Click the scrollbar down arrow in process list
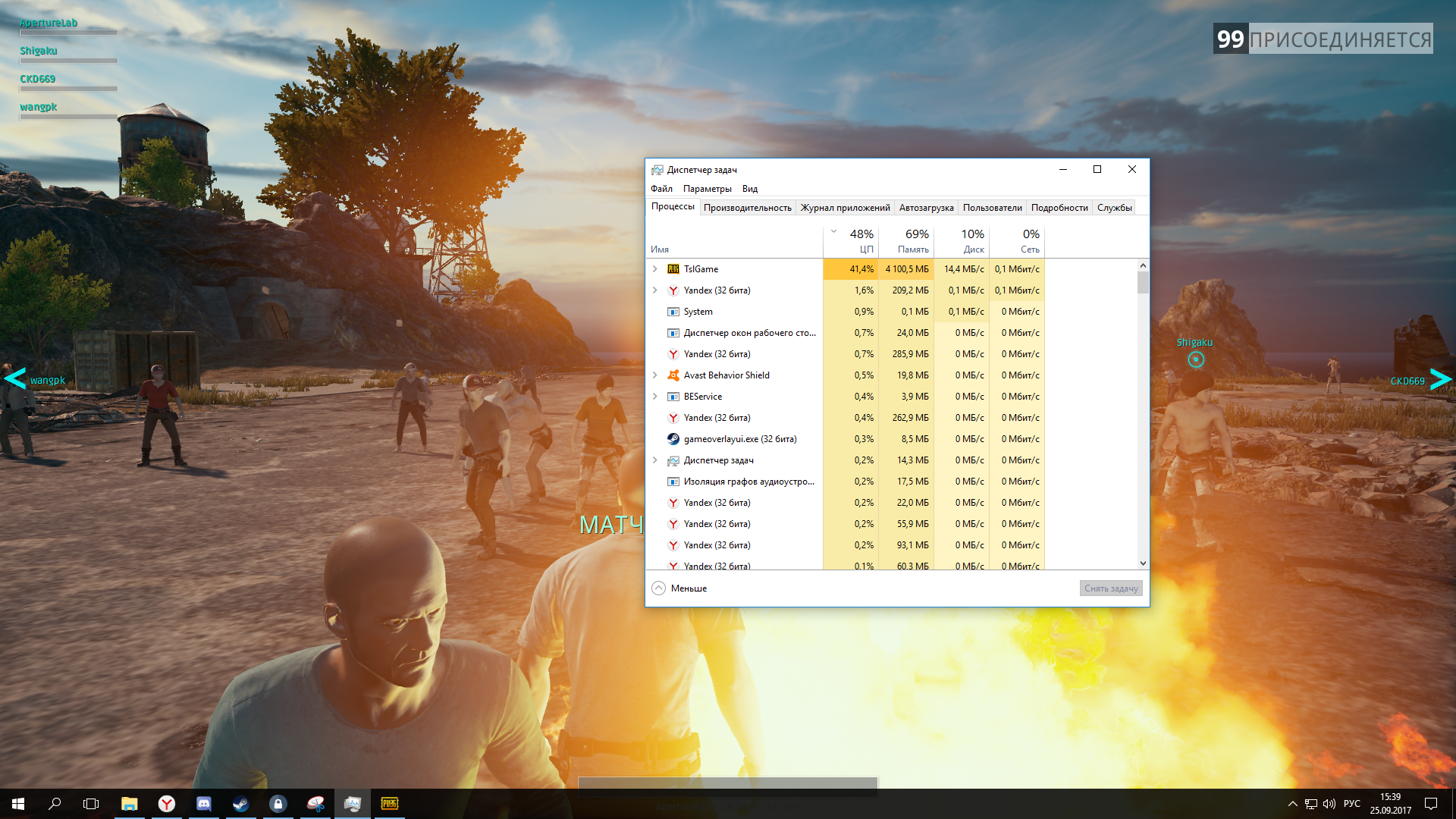Viewport: 1456px width, 819px height. point(1143,563)
